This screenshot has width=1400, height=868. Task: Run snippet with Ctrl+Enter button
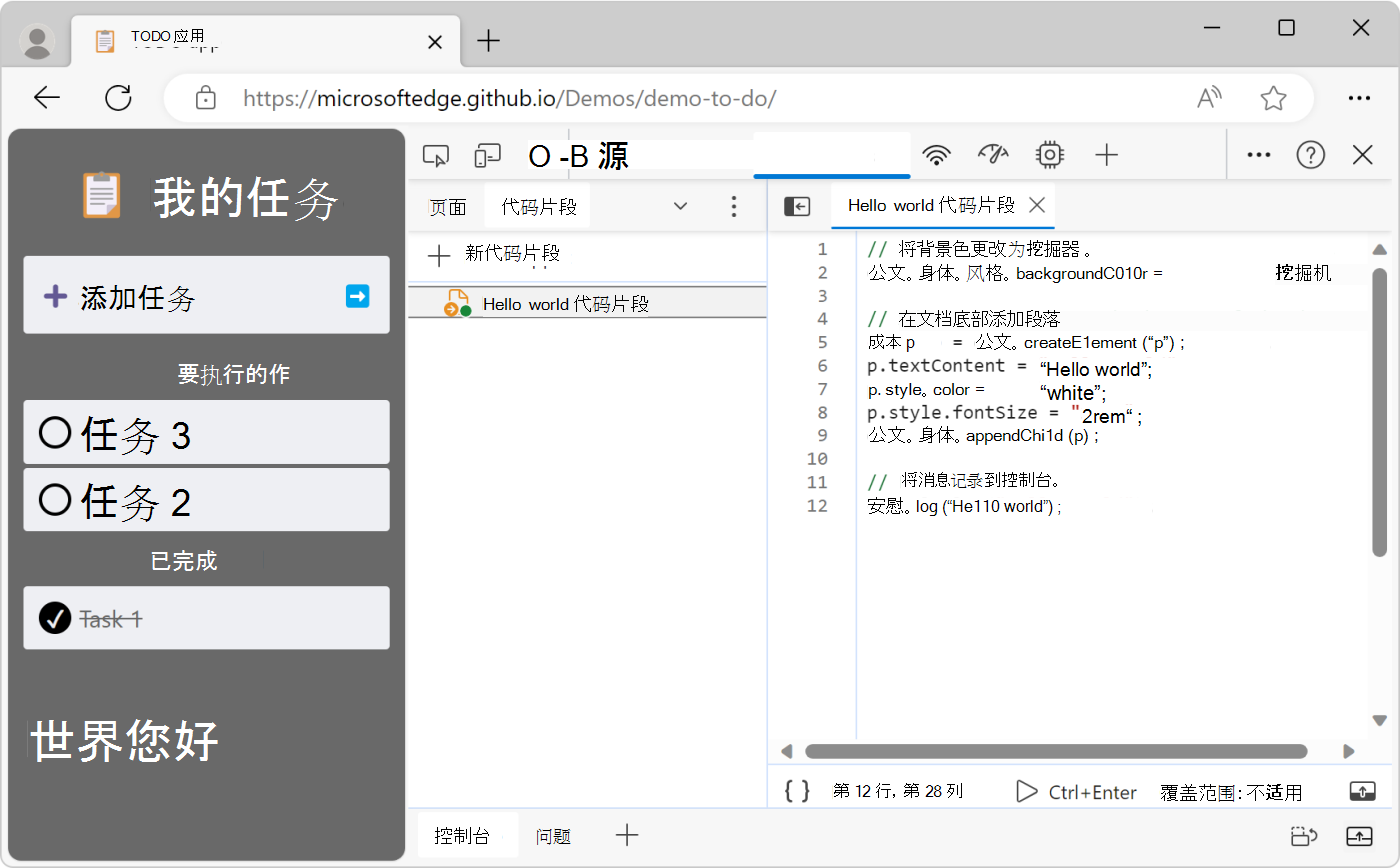coord(1076,792)
